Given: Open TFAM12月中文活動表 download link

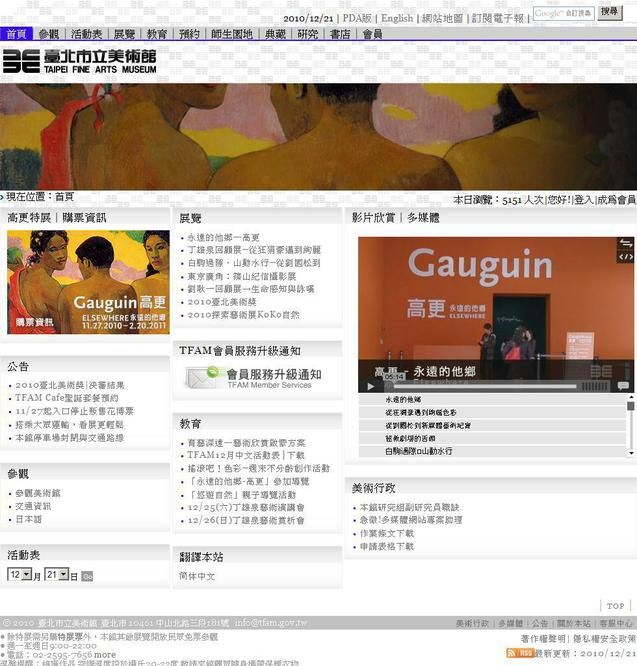Looking at the screenshot, I should [246, 455].
